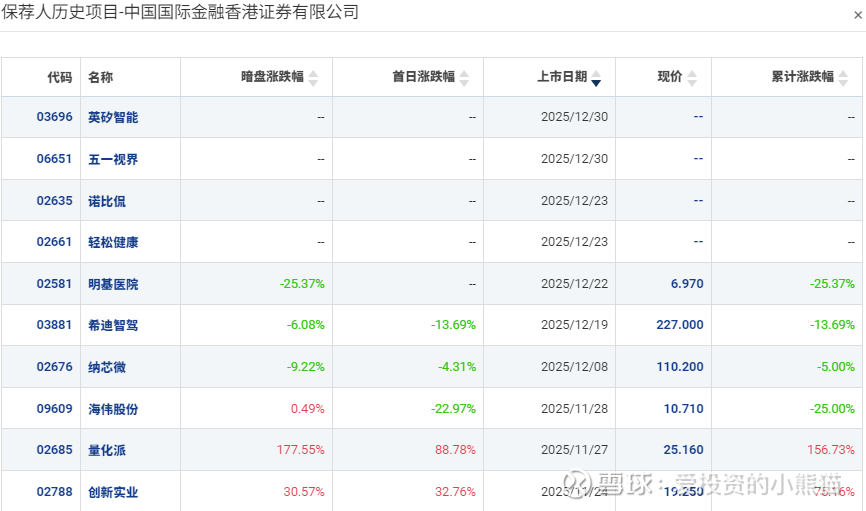Open stock 诺比侃

(107, 201)
